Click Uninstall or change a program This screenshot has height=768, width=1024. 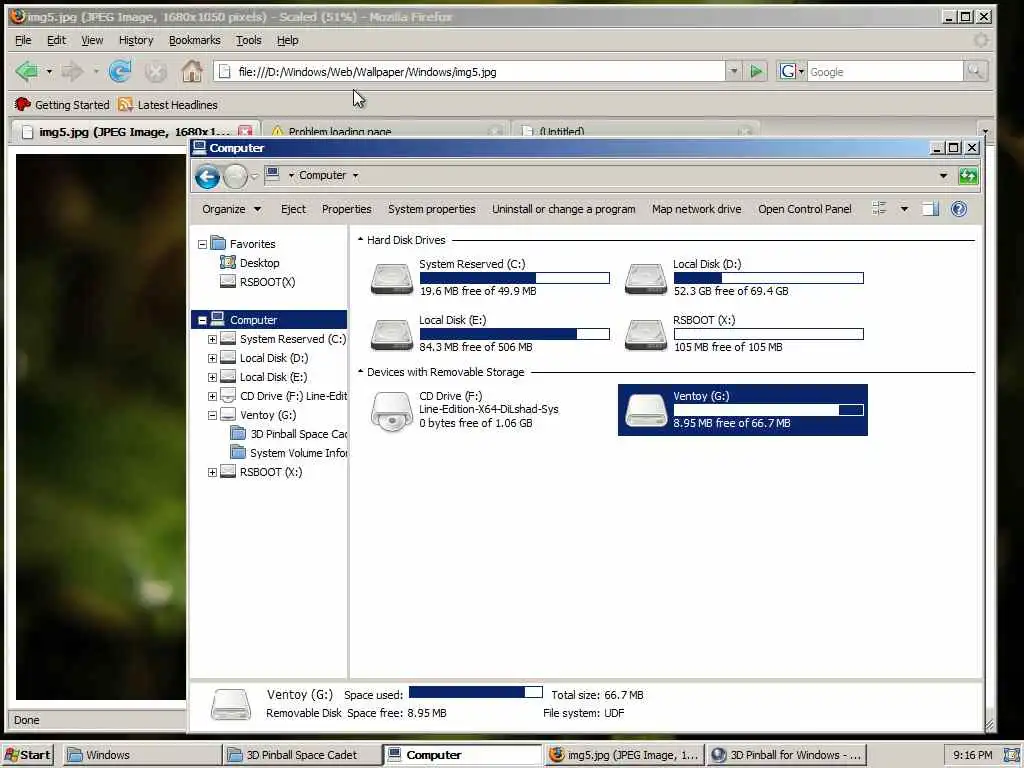click(x=564, y=209)
